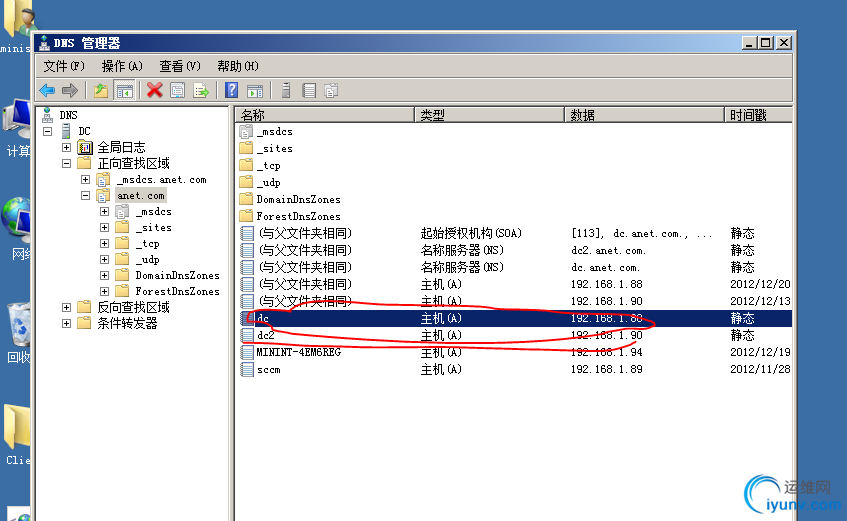Viewport: 847px width, 521px height.
Task: Click the Back arrow toolbar icon
Action: tap(47, 90)
